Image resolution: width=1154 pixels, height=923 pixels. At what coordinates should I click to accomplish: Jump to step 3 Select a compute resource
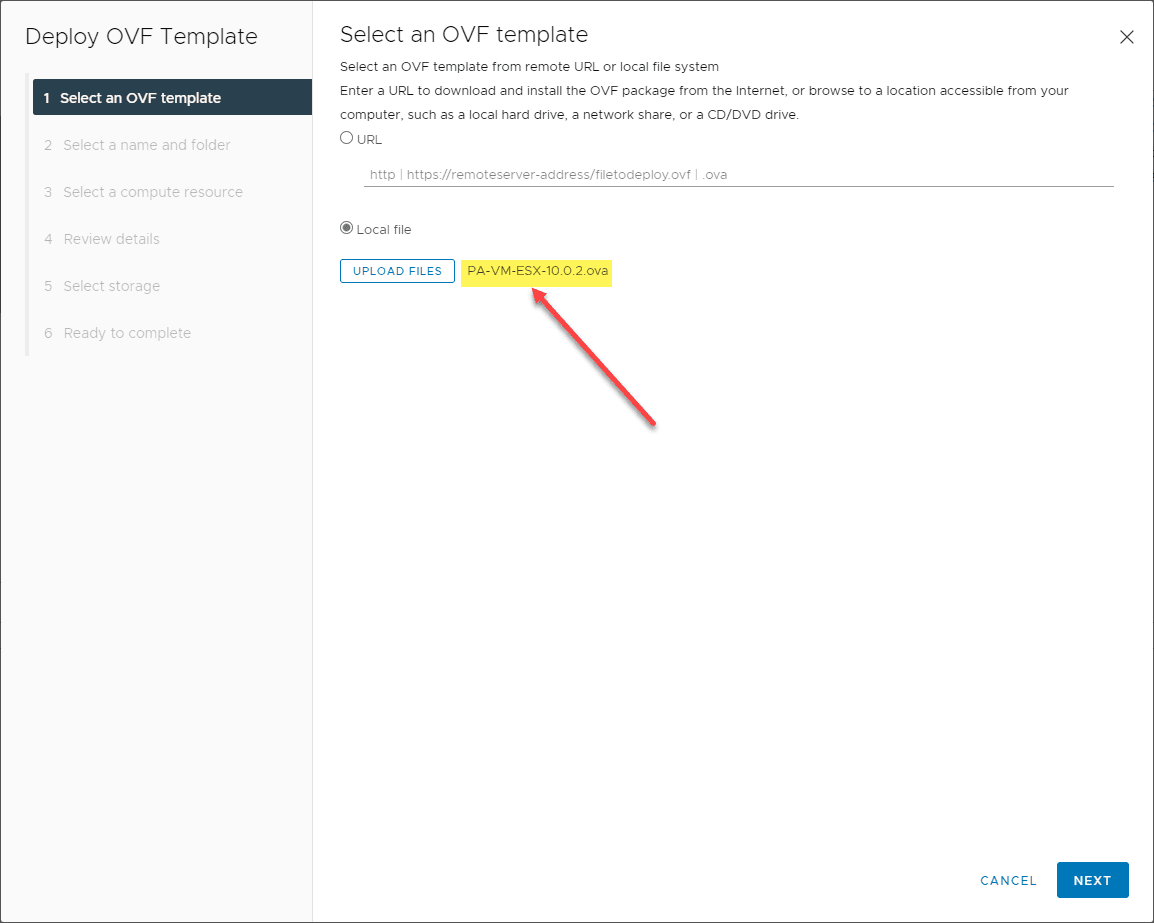tap(152, 192)
